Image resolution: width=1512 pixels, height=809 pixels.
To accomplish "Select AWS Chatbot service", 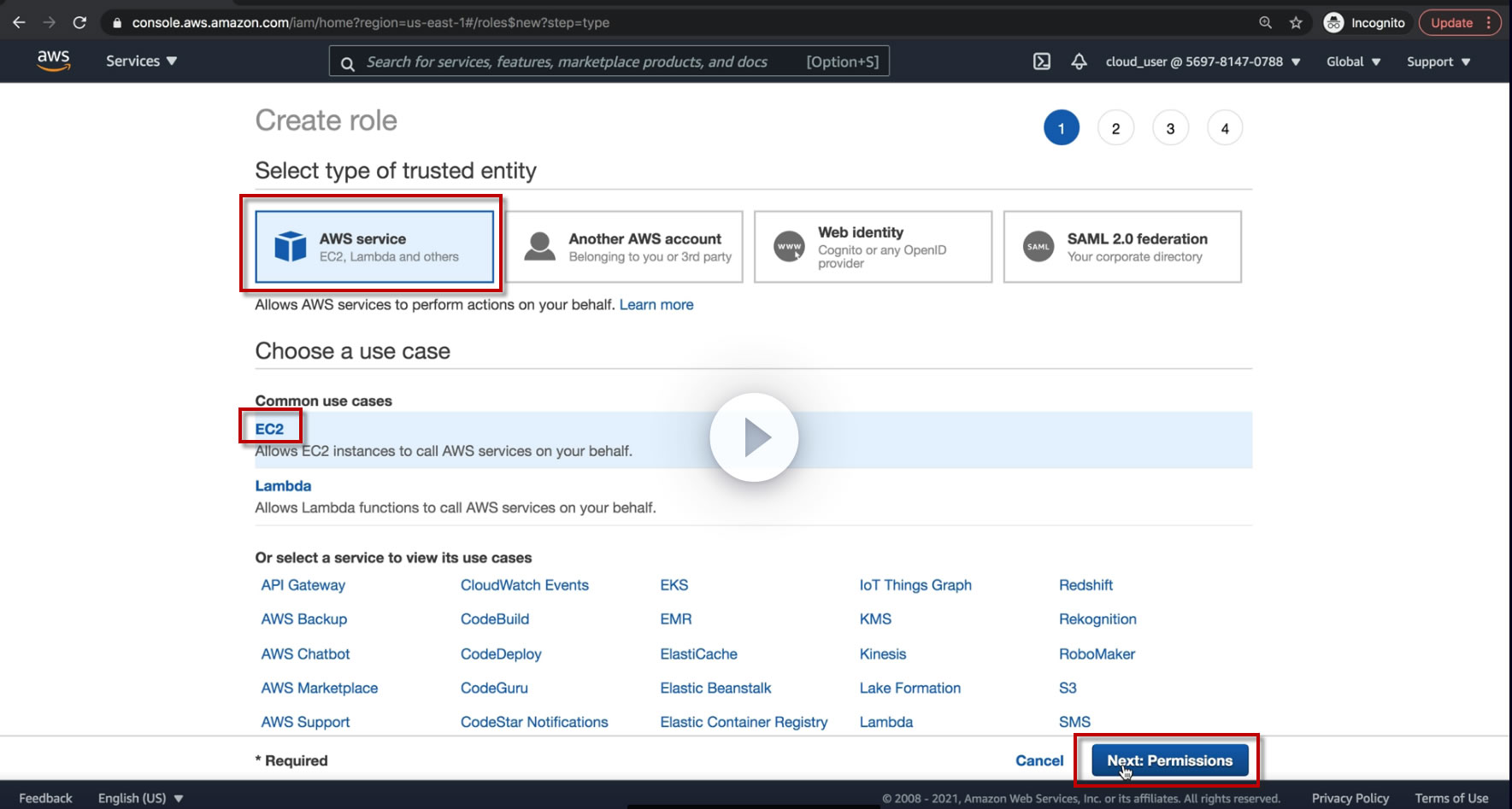I will tap(305, 654).
